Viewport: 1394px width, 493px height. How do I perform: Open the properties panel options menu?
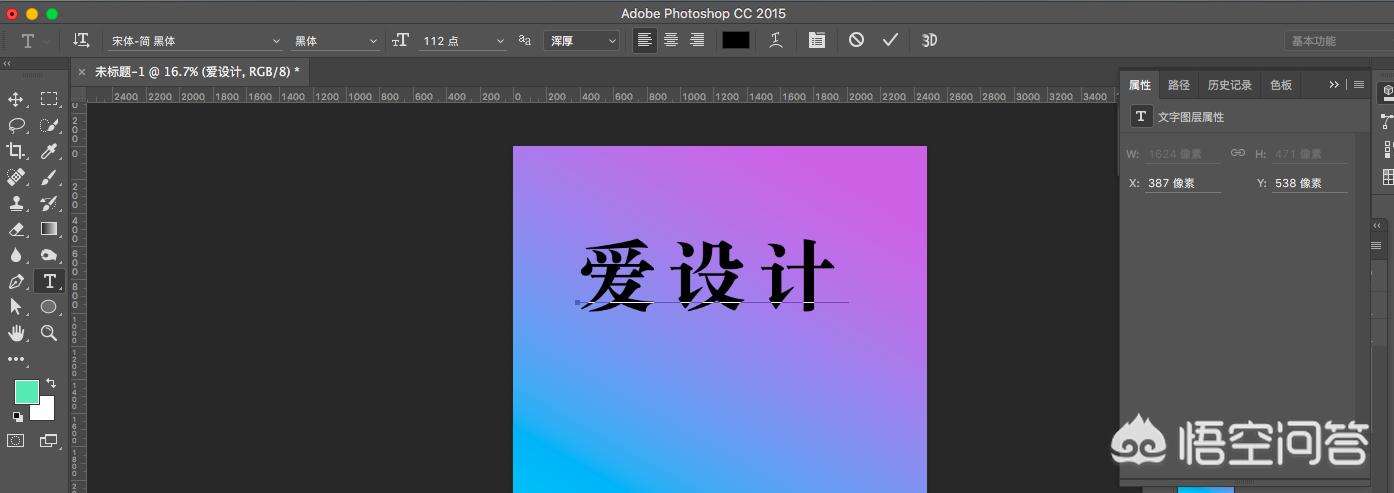click(x=1359, y=85)
